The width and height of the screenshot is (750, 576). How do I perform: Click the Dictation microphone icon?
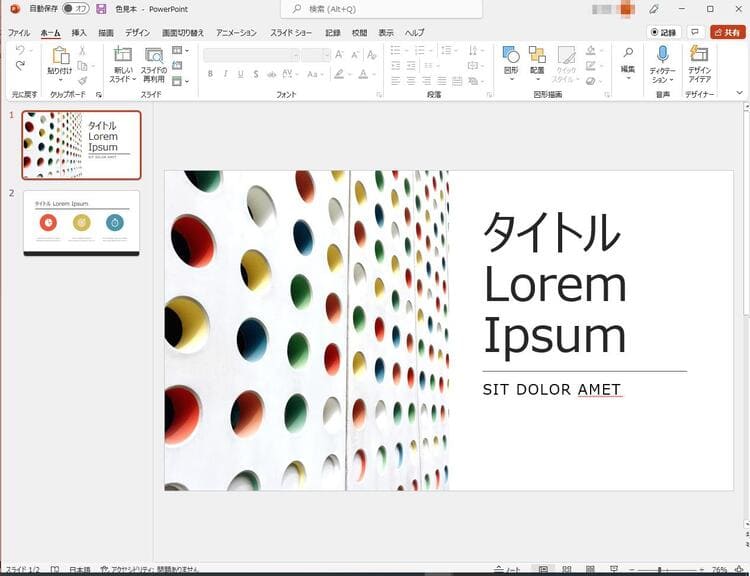coord(662,54)
